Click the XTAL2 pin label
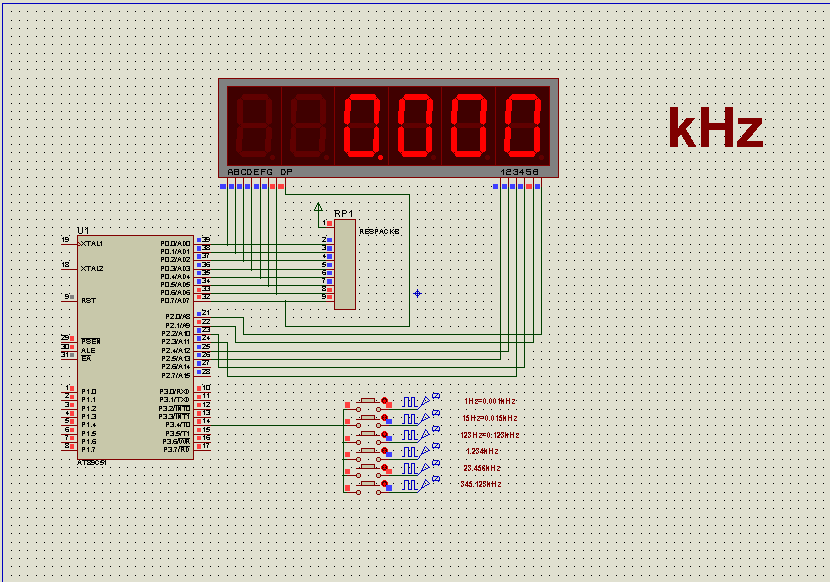The image size is (830, 582). 92,269
